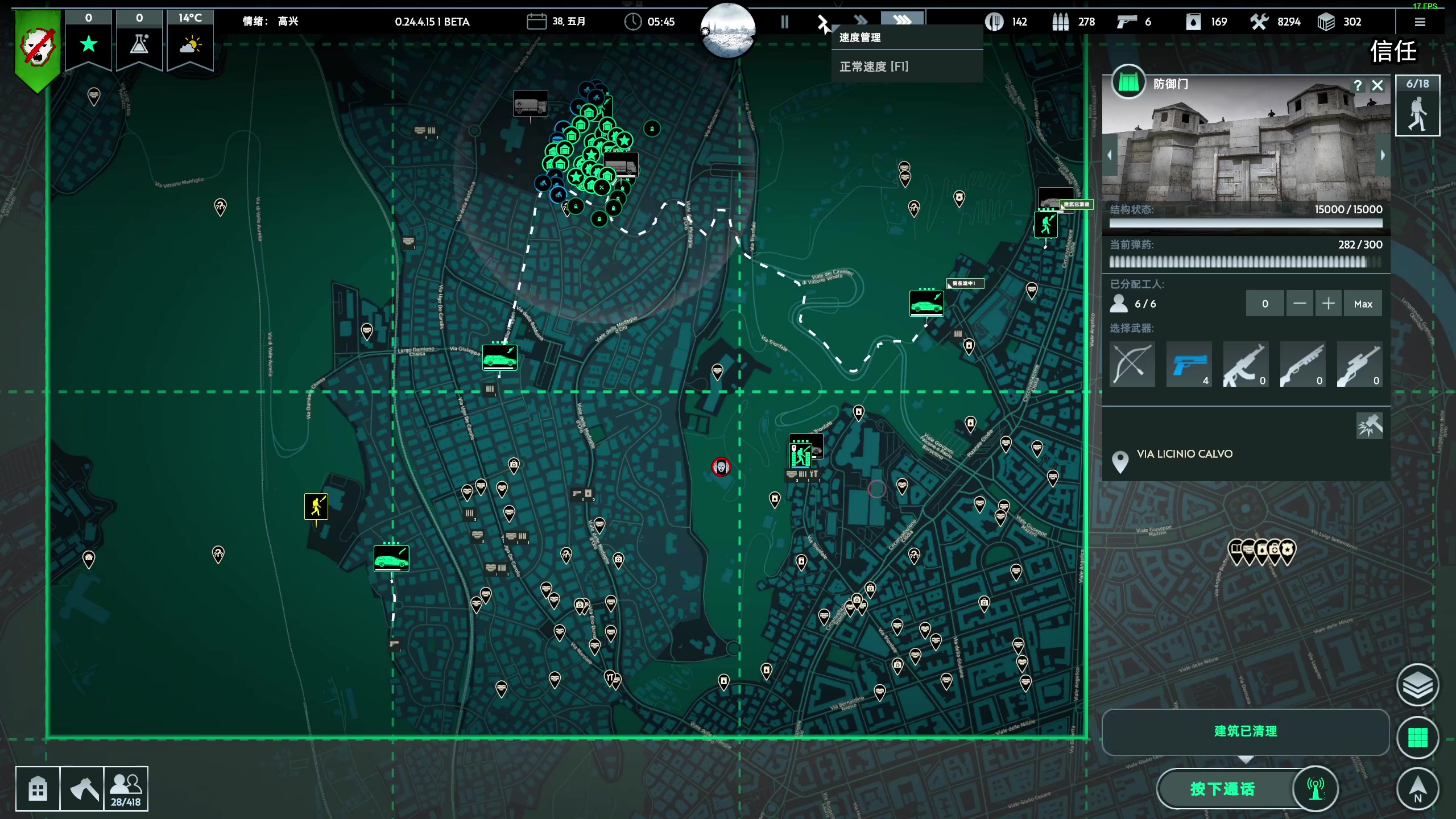This screenshot has height=819, width=1456.
Task: Click the 正常速度 [F1] menu entry
Action: 874,67
